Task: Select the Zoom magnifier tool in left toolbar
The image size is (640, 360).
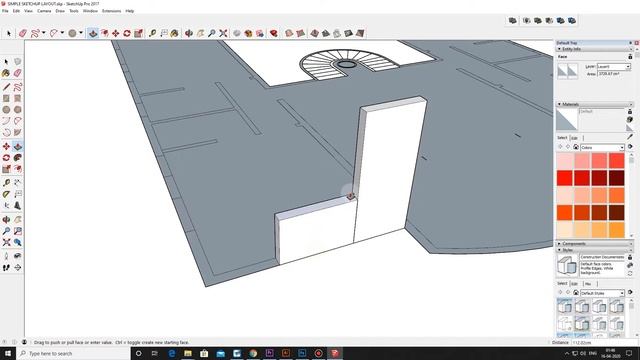Action: tap(6, 231)
